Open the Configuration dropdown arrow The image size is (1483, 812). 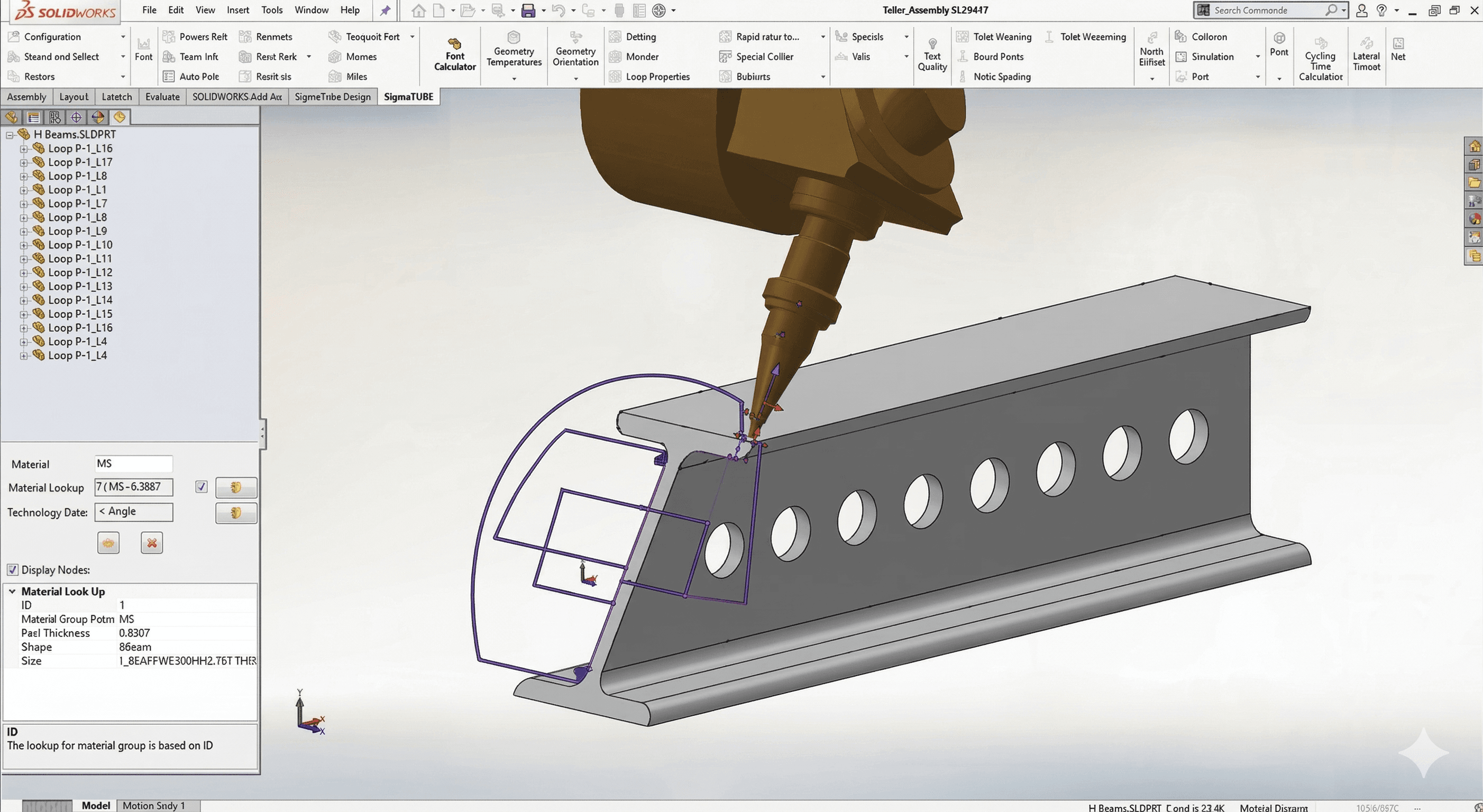point(123,37)
